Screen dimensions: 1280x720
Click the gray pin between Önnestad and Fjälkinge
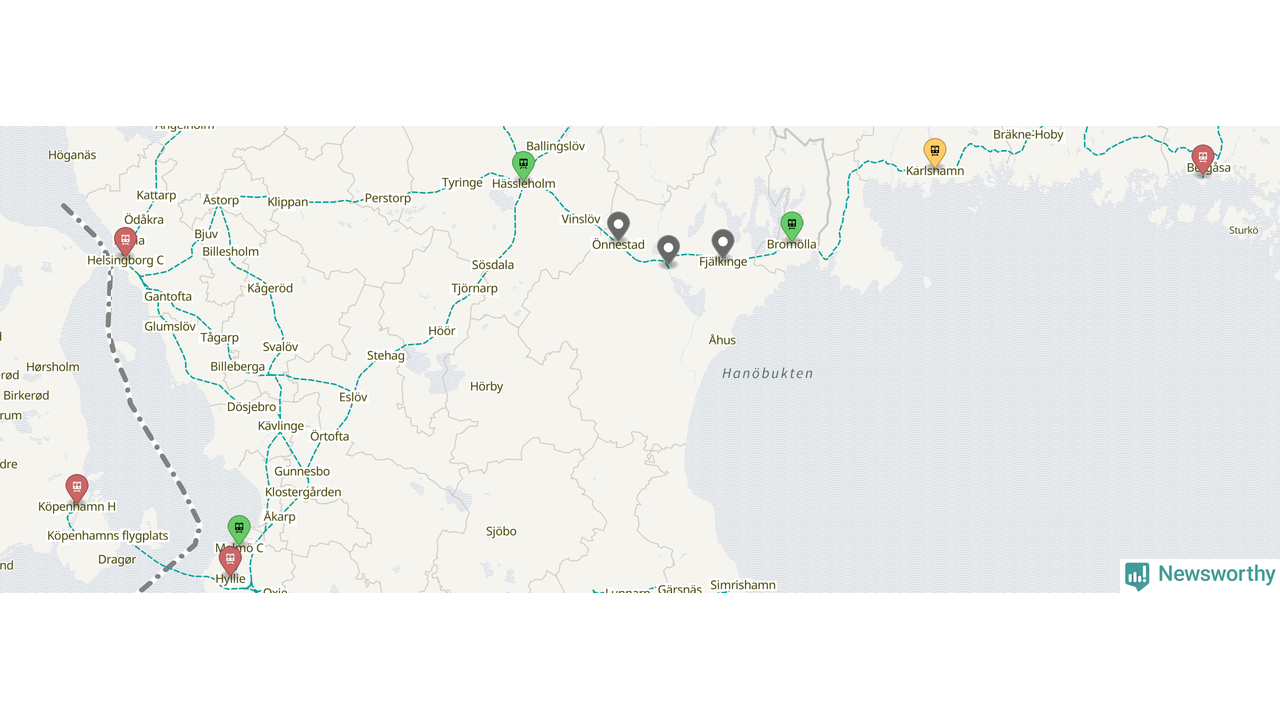pyautogui.click(x=668, y=251)
